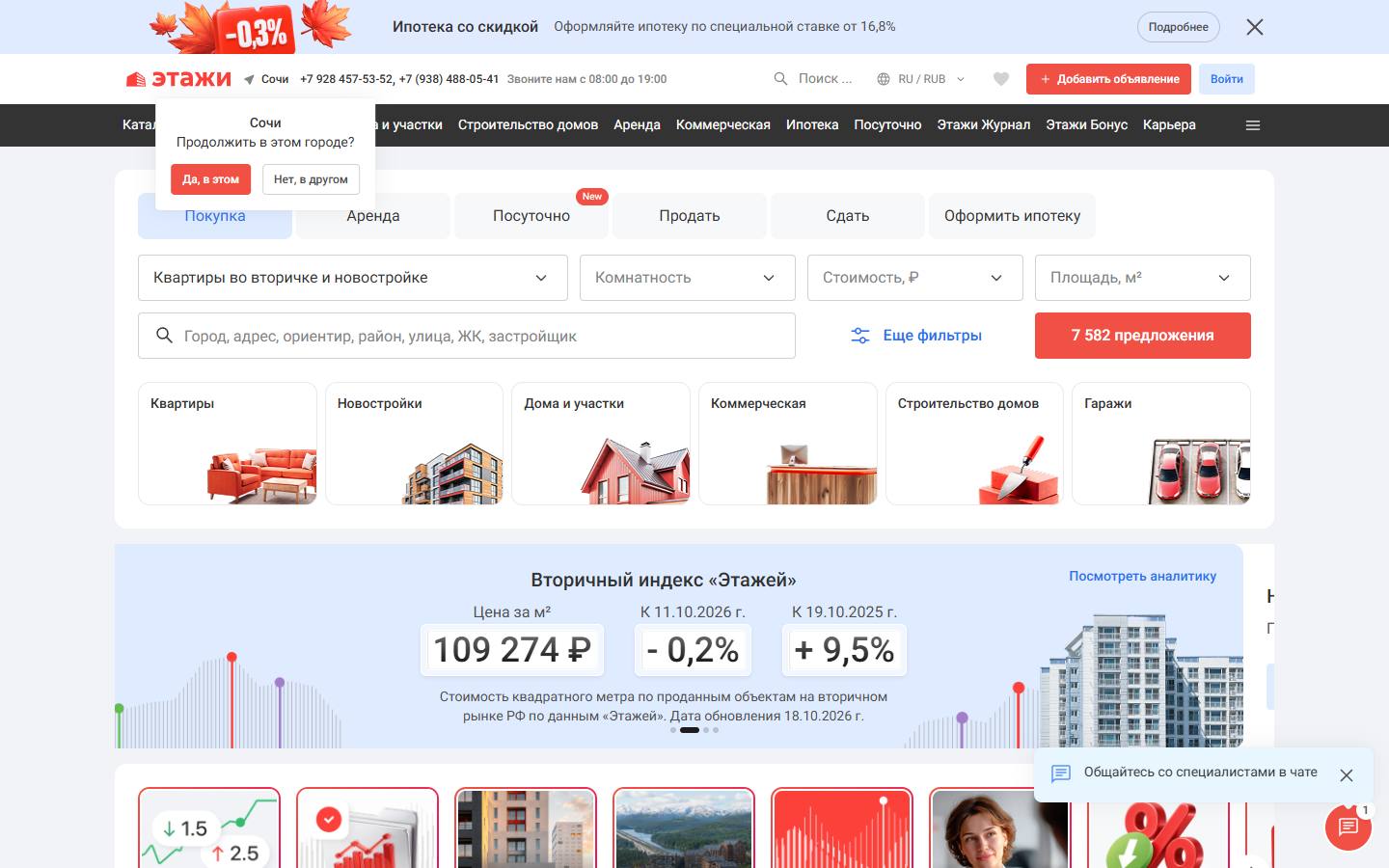Select the Продать tab
This screenshot has width=1389, height=868.
pos(690,216)
